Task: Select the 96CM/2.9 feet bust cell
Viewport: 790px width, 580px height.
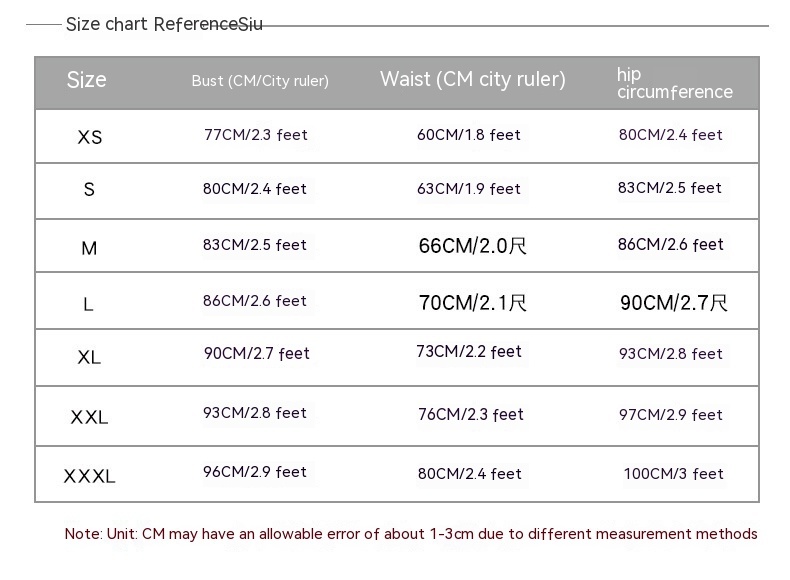Action: (255, 472)
